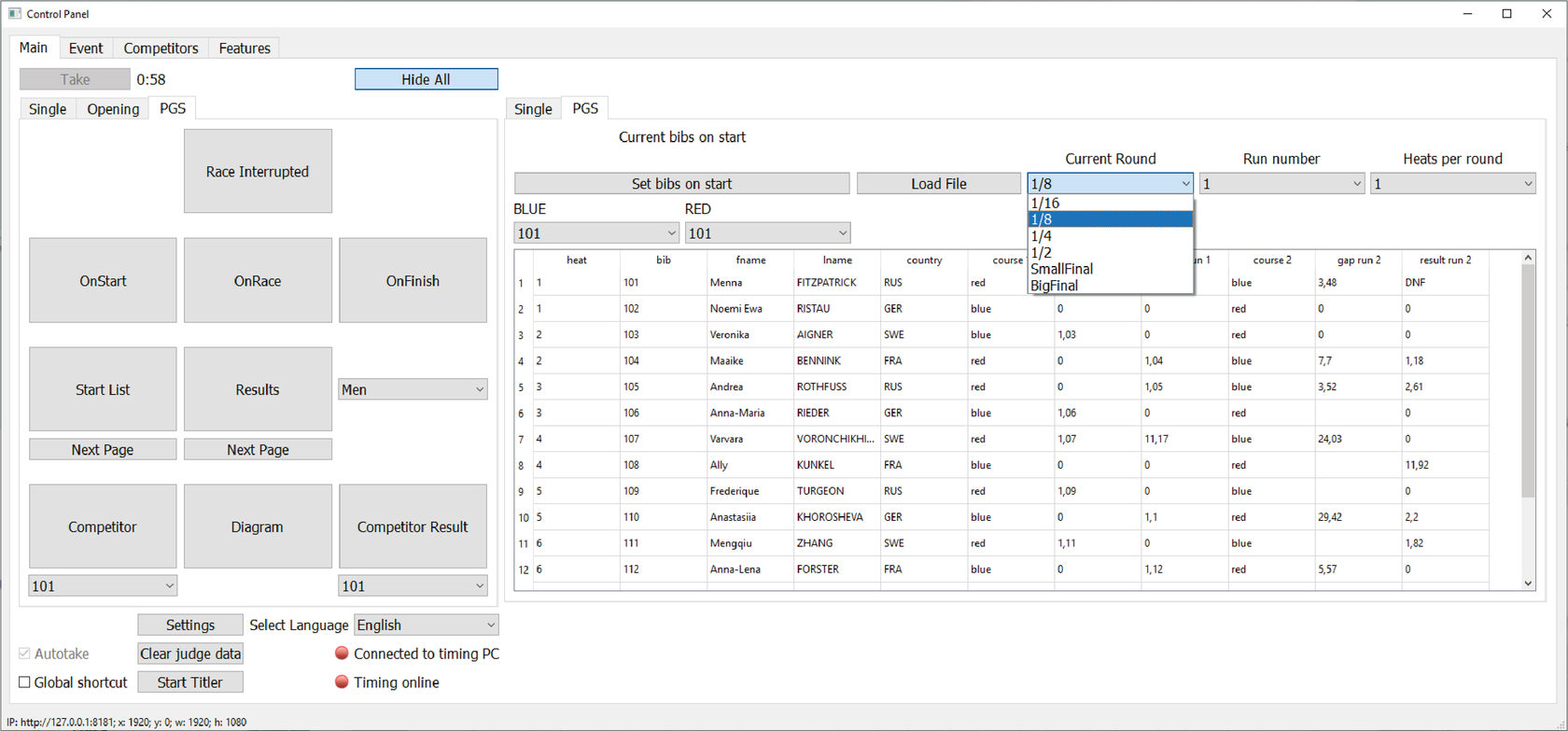Open the Features tab
This screenshot has width=1568, height=731.
245,49
